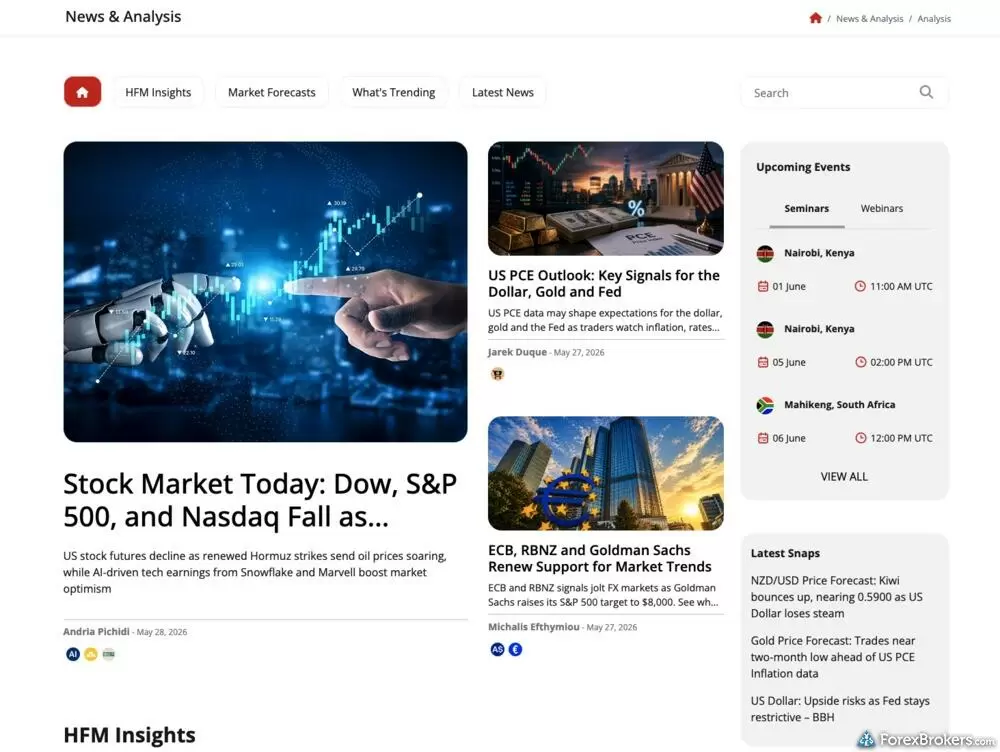
Task: Click the Kenya flag for the 01 June seminar
Action: pos(765,253)
